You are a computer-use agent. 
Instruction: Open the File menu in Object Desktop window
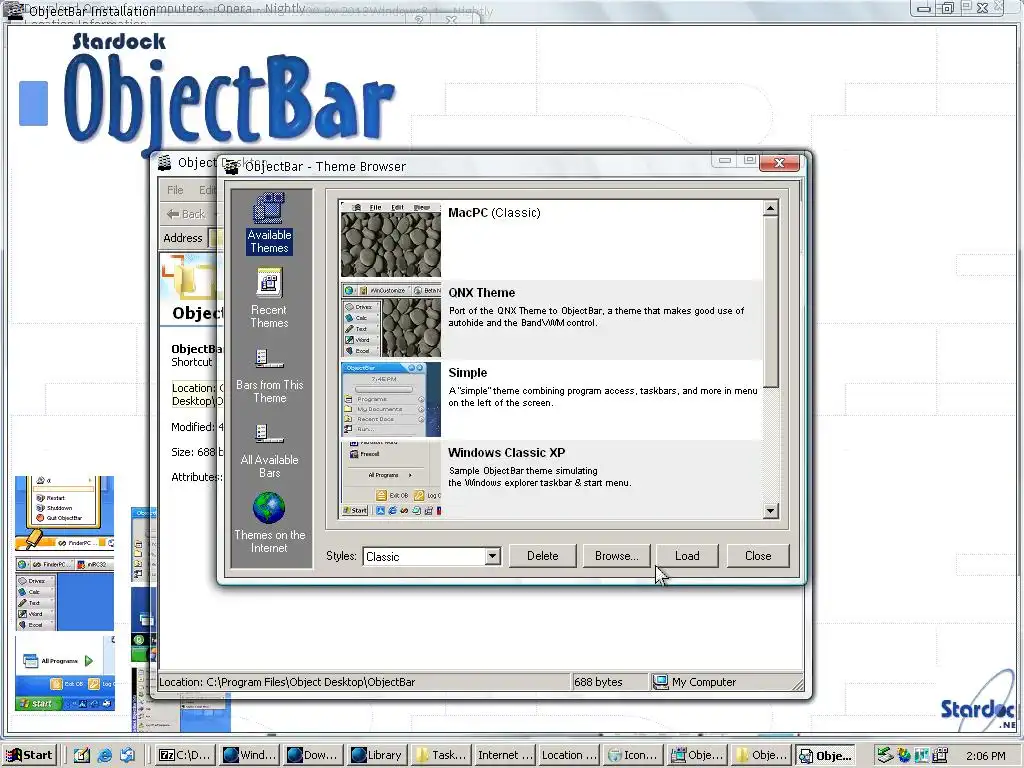click(175, 190)
